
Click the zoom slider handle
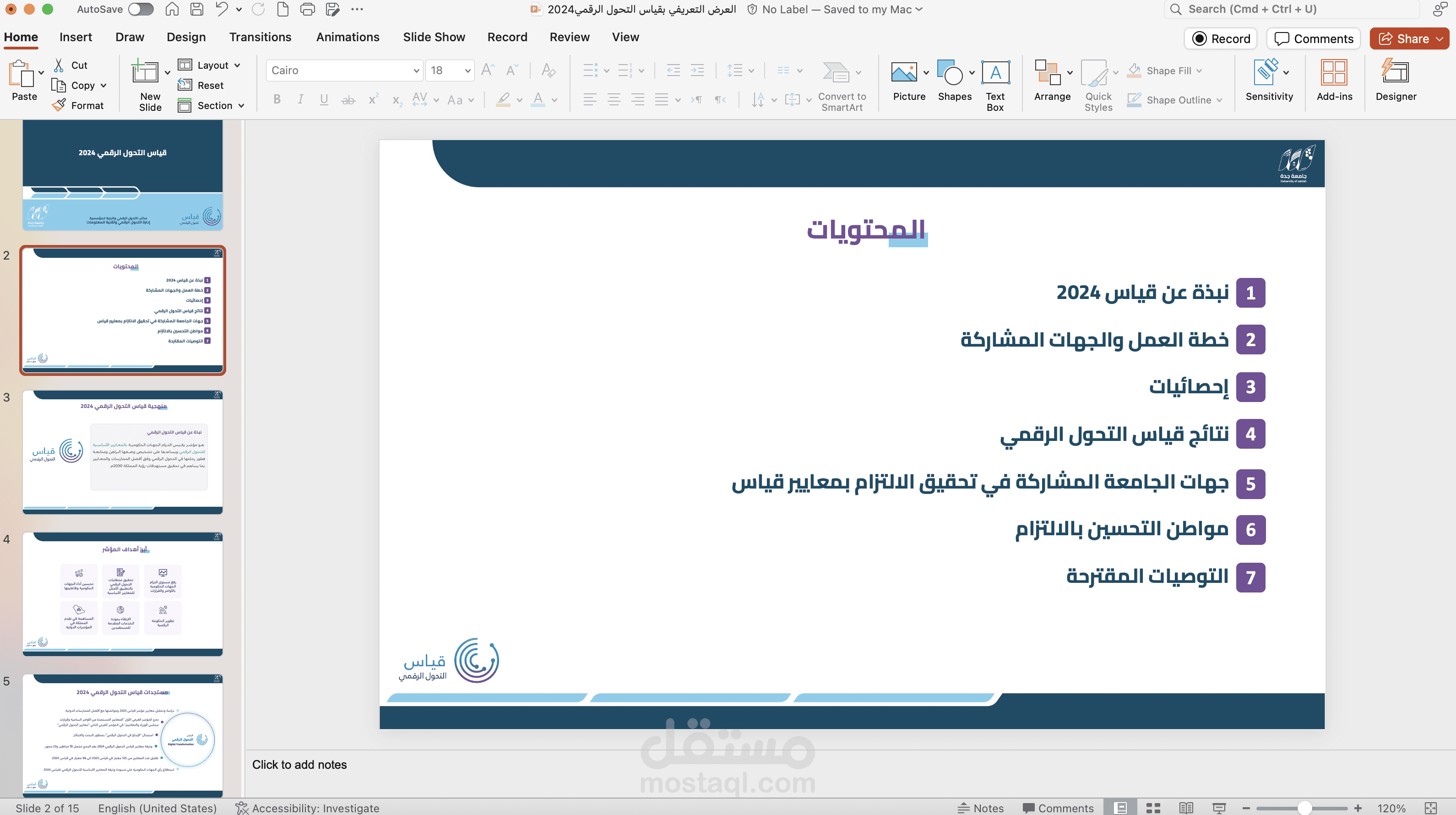tap(1304, 808)
